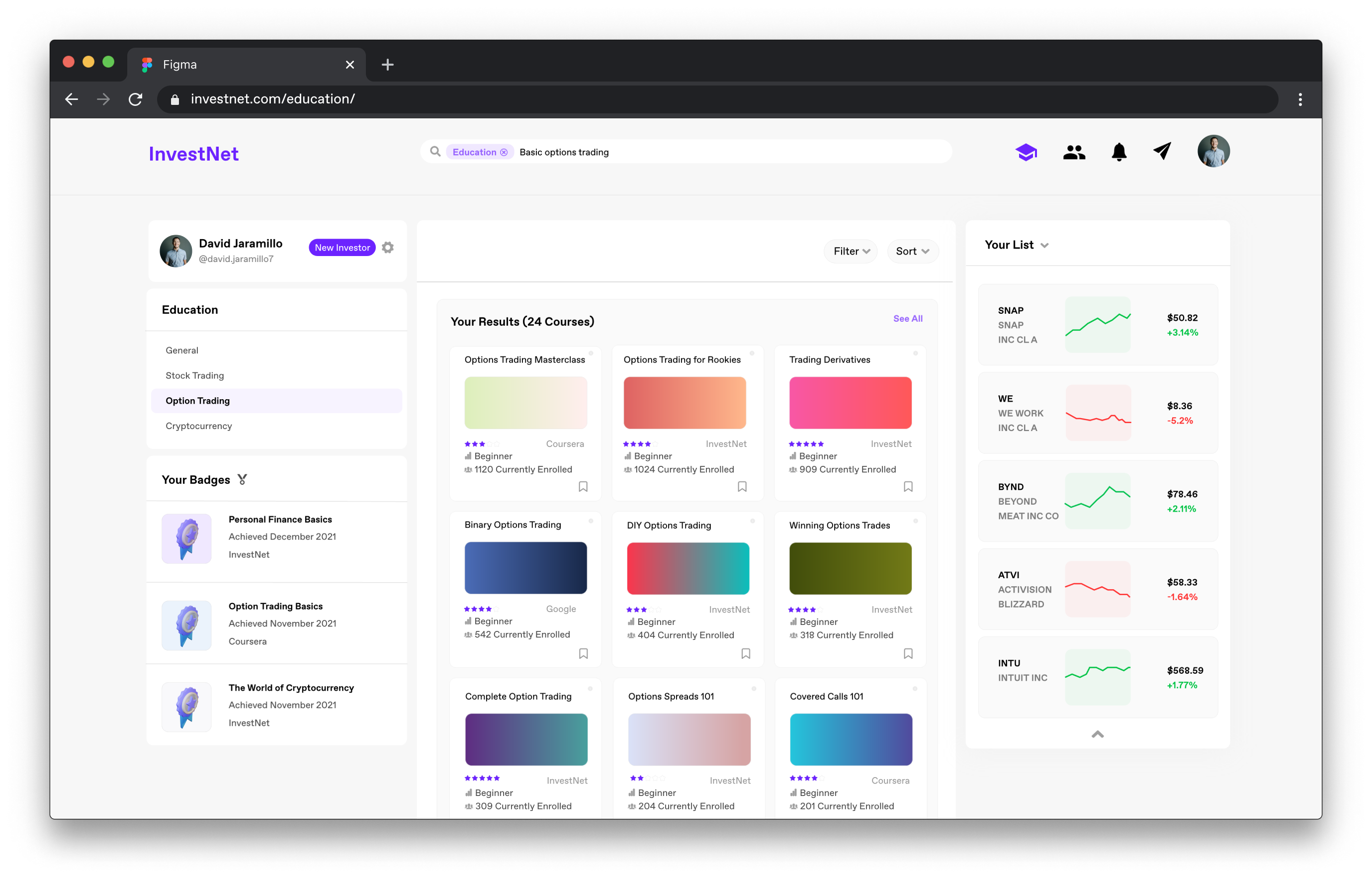Select Cryptocurrency category
Screen dimensions: 1372x879
(199, 426)
